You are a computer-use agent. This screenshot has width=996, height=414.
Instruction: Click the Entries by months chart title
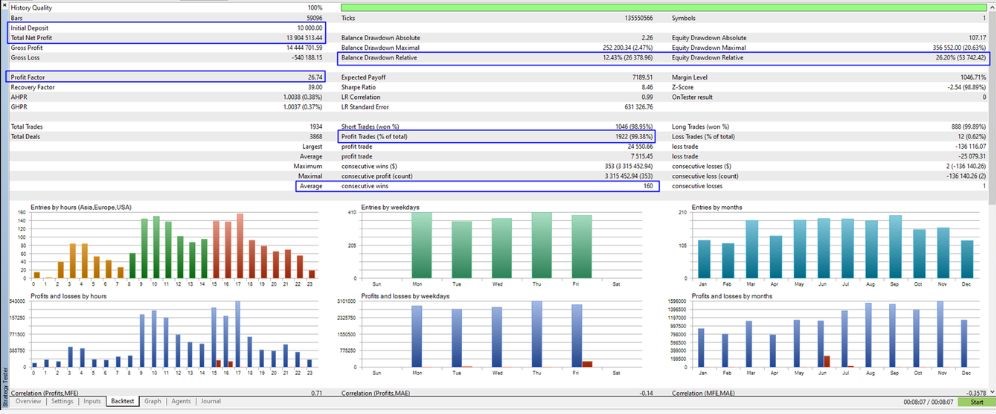point(715,208)
